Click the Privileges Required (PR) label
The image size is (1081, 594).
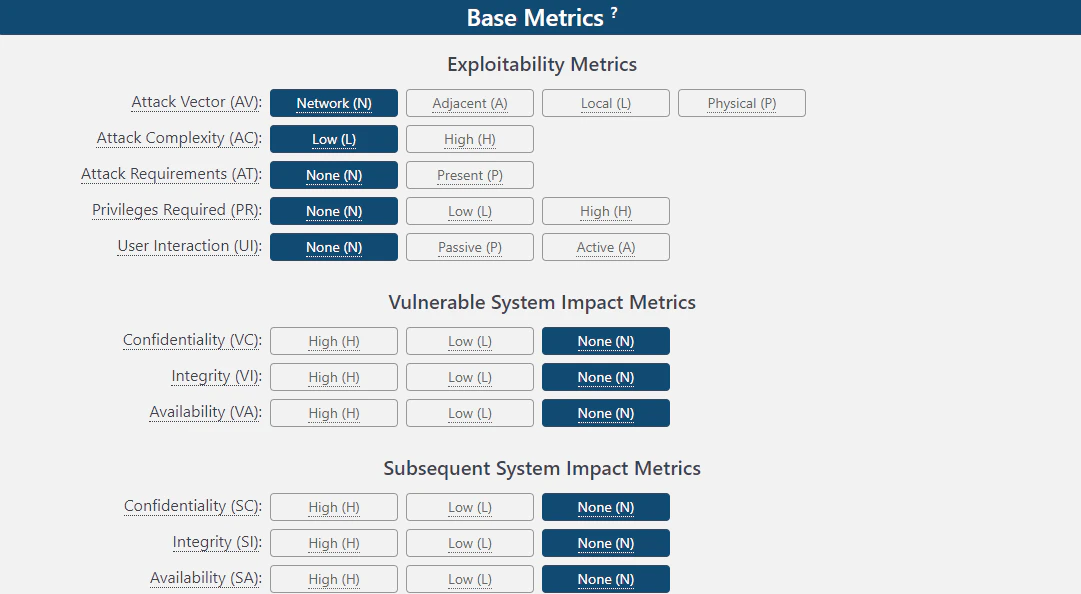pyautogui.click(x=177, y=210)
